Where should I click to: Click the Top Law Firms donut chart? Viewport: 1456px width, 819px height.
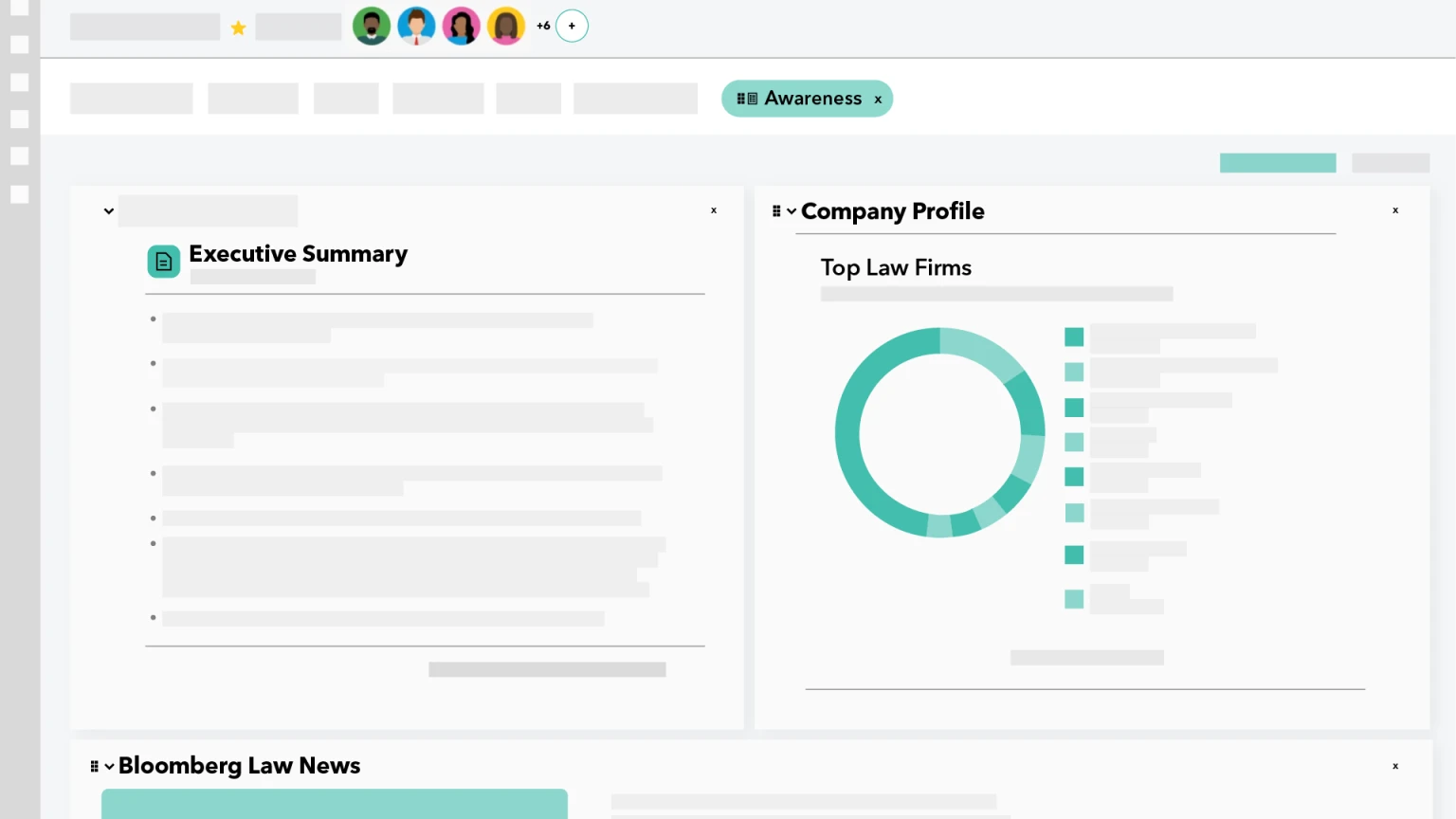939,432
